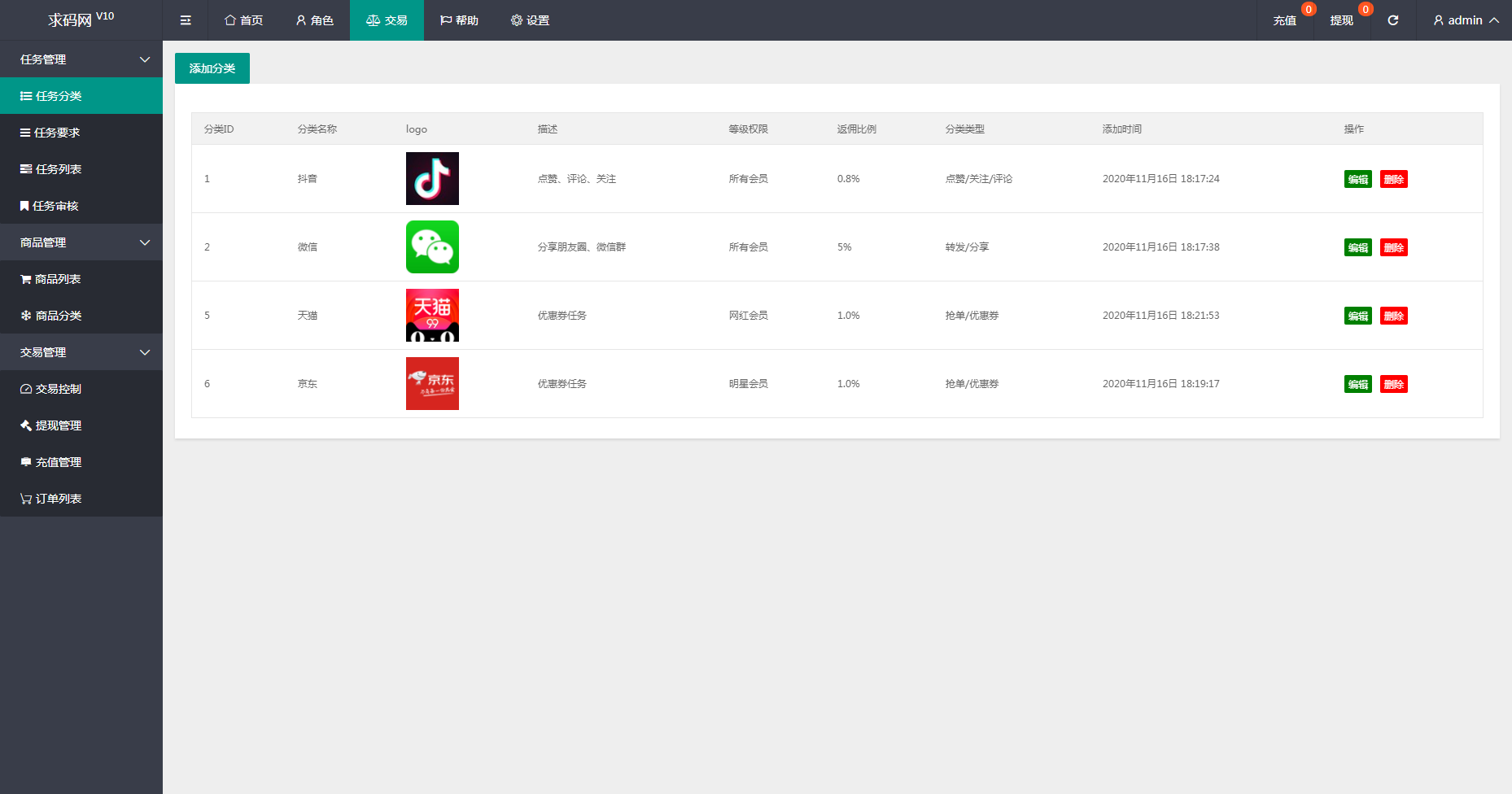Collapse the 商品管理 sidebar group
This screenshot has height=794, width=1512.
tap(81, 242)
